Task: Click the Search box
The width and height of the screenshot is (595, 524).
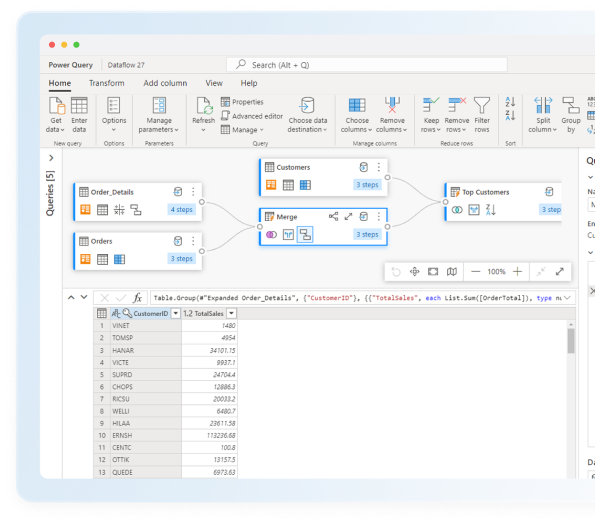Action: 367,65
